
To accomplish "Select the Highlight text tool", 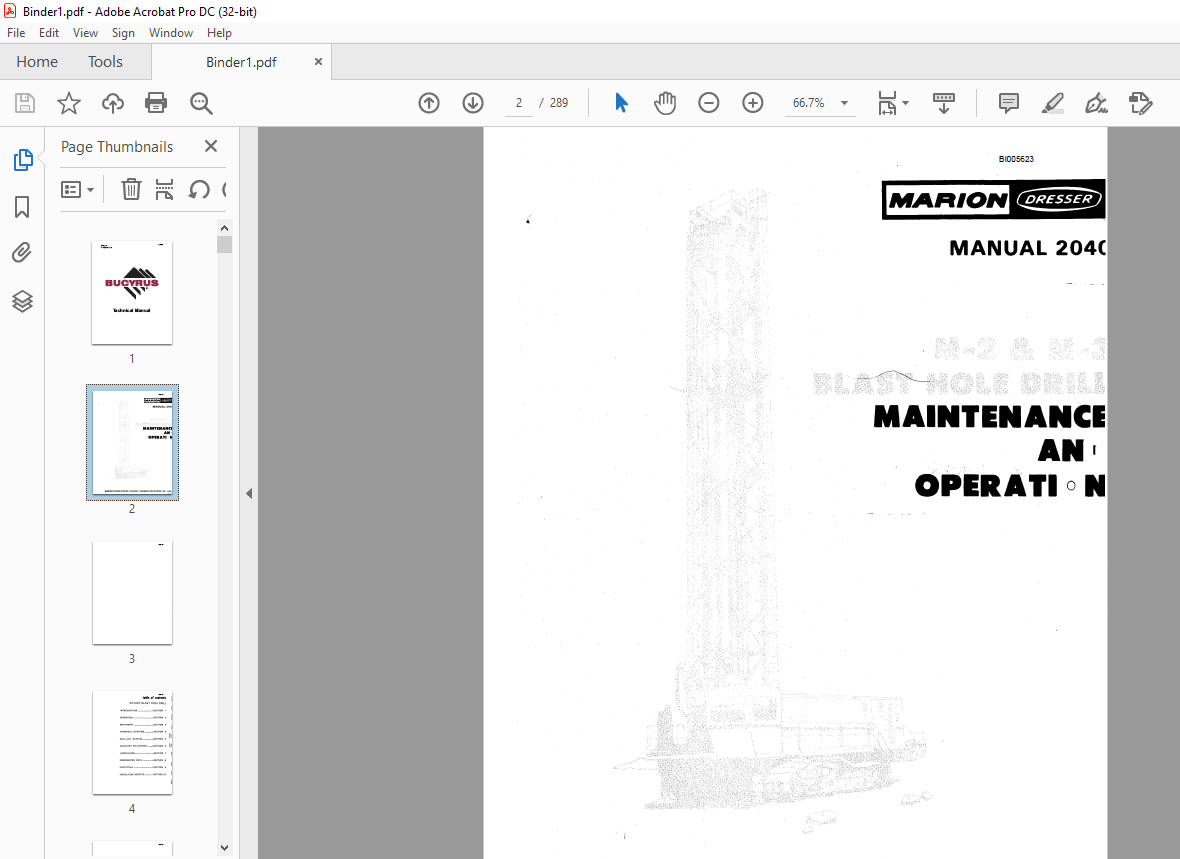I will pyautogui.click(x=1053, y=103).
